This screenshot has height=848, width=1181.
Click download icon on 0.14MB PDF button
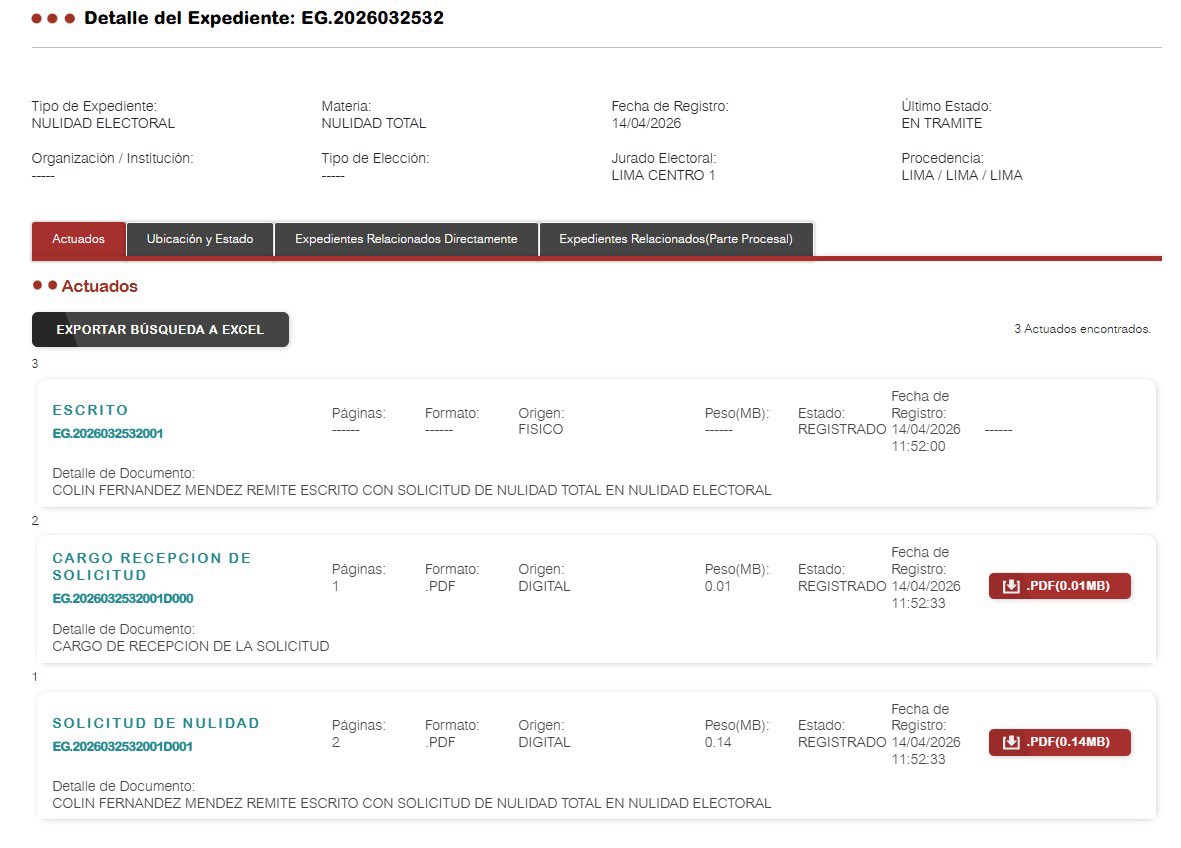(x=1011, y=743)
